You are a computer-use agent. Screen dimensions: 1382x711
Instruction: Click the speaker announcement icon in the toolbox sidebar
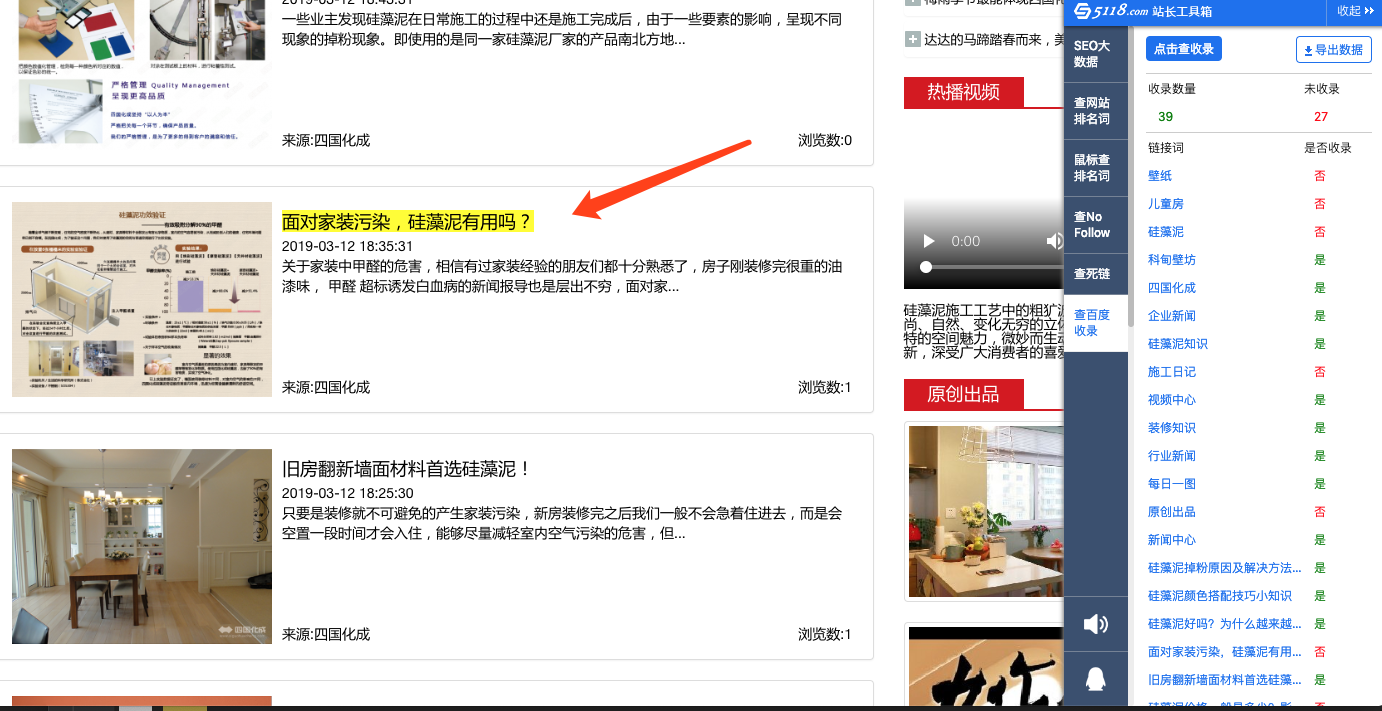coord(1095,624)
